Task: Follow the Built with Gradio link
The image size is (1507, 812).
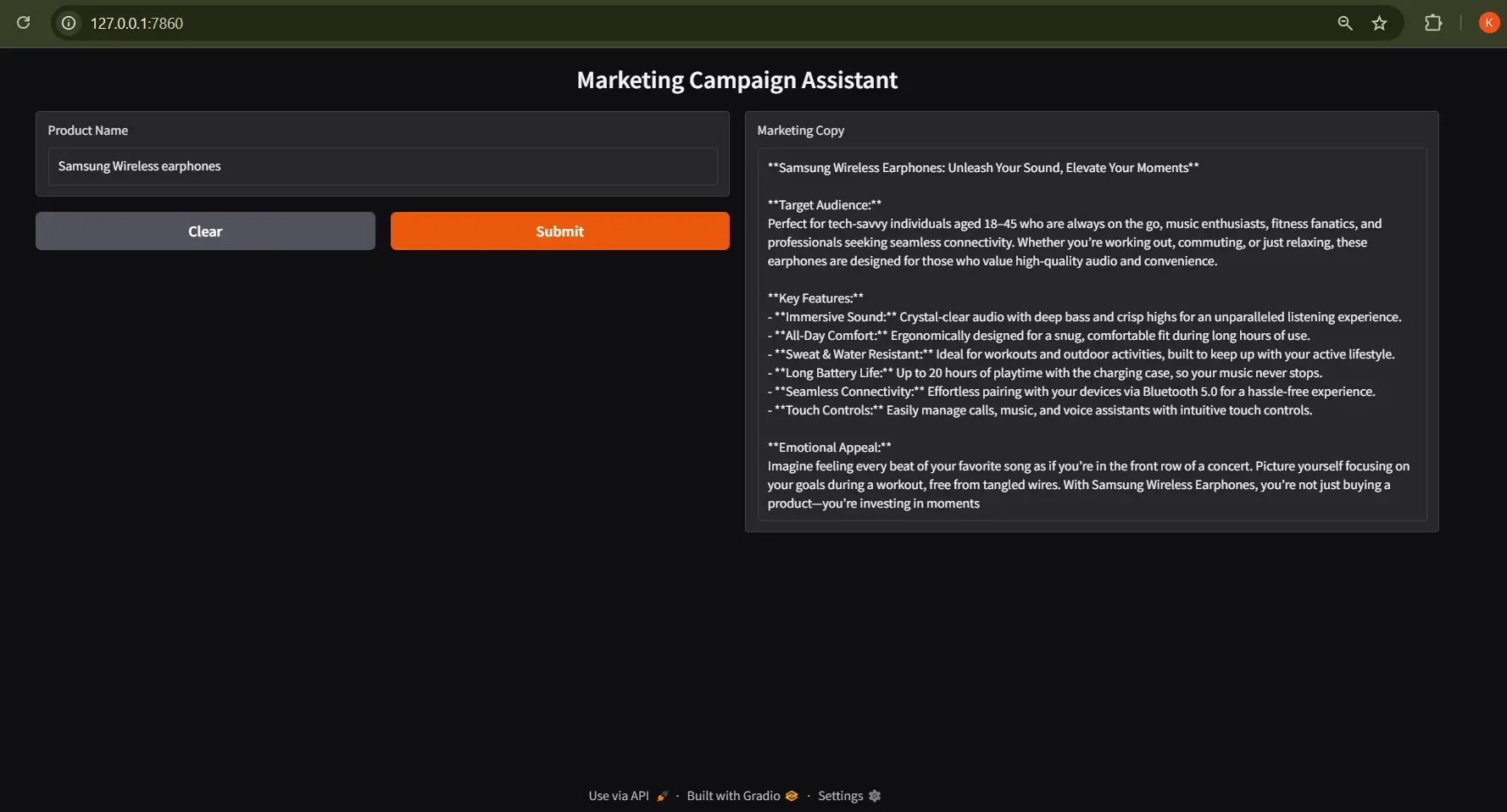Action: click(x=733, y=796)
